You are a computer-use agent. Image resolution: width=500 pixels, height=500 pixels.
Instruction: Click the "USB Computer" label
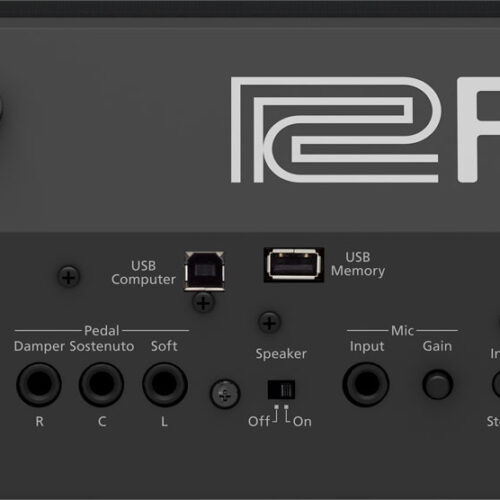pos(143,273)
